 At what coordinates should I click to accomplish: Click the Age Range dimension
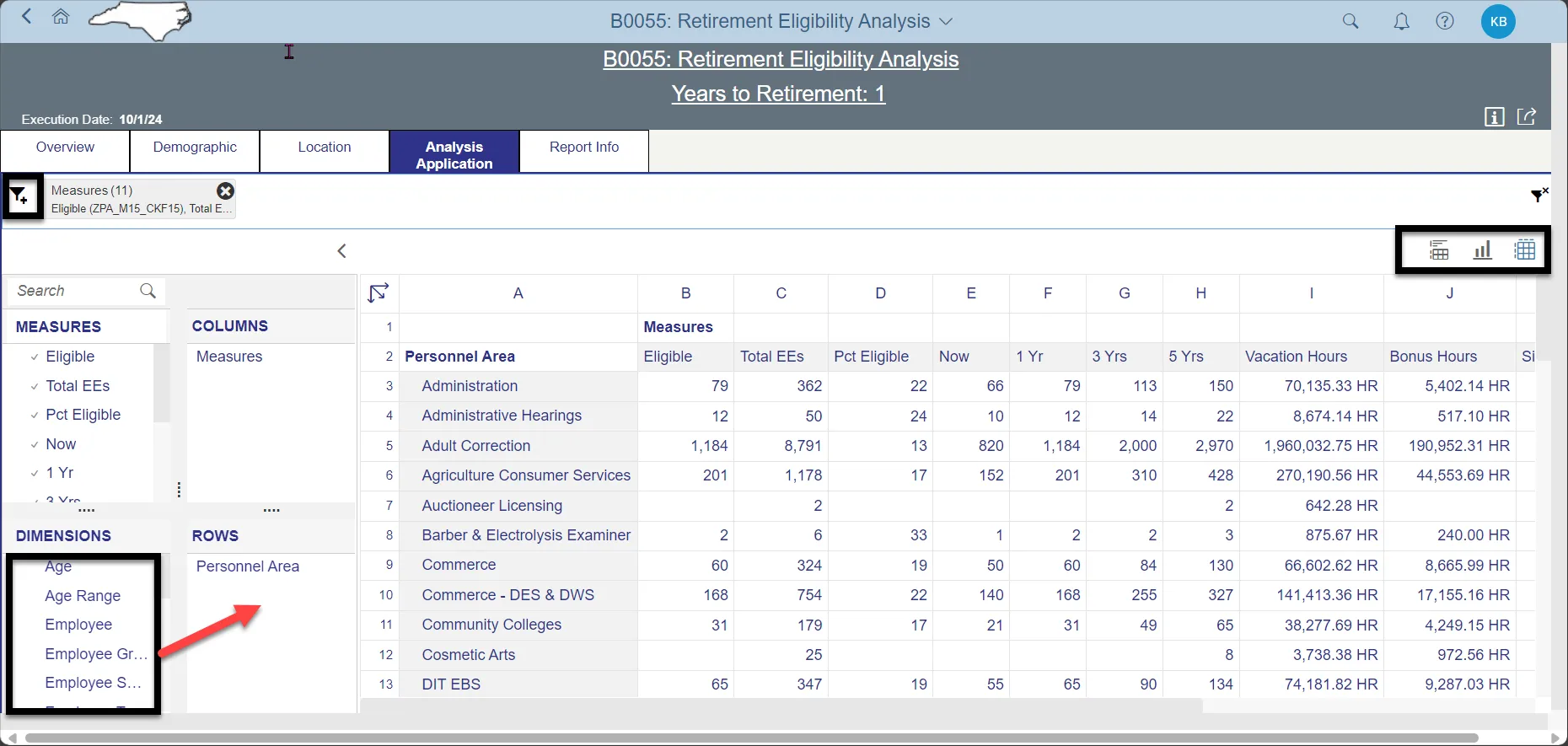(x=83, y=596)
